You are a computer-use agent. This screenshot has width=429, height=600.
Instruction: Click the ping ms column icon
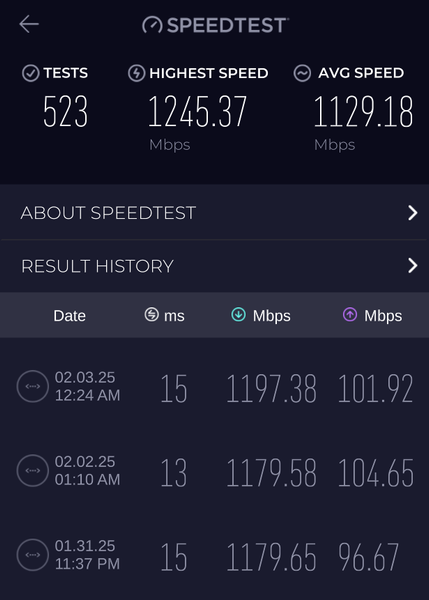pos(152,315)
